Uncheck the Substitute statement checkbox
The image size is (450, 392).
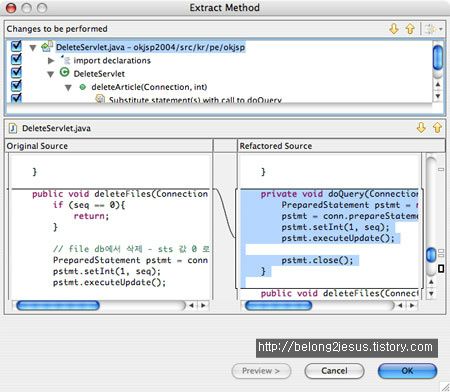click(x=16, y=98)
